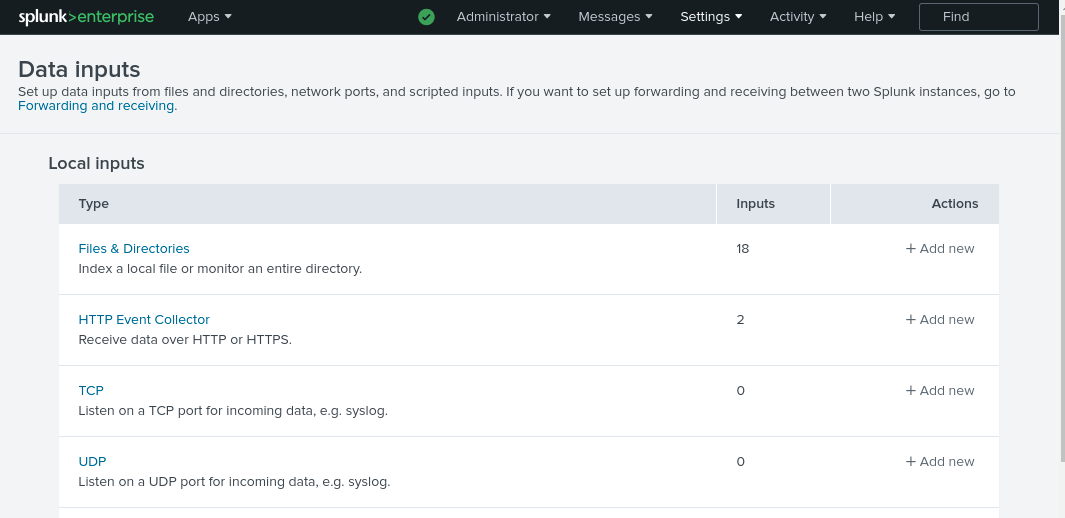Add new TCP input

point(940,390)
